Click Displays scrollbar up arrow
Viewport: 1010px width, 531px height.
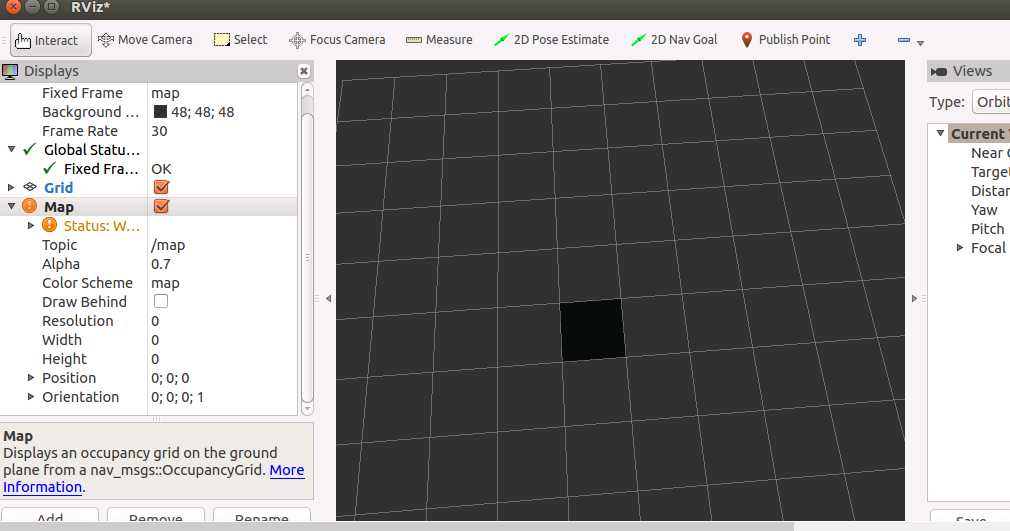[307, 89]
